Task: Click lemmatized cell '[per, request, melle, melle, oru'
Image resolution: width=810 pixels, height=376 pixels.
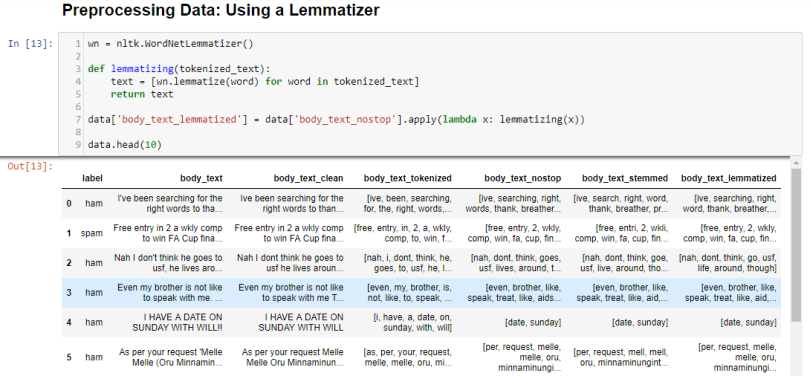Action: (x=737, y=357)
